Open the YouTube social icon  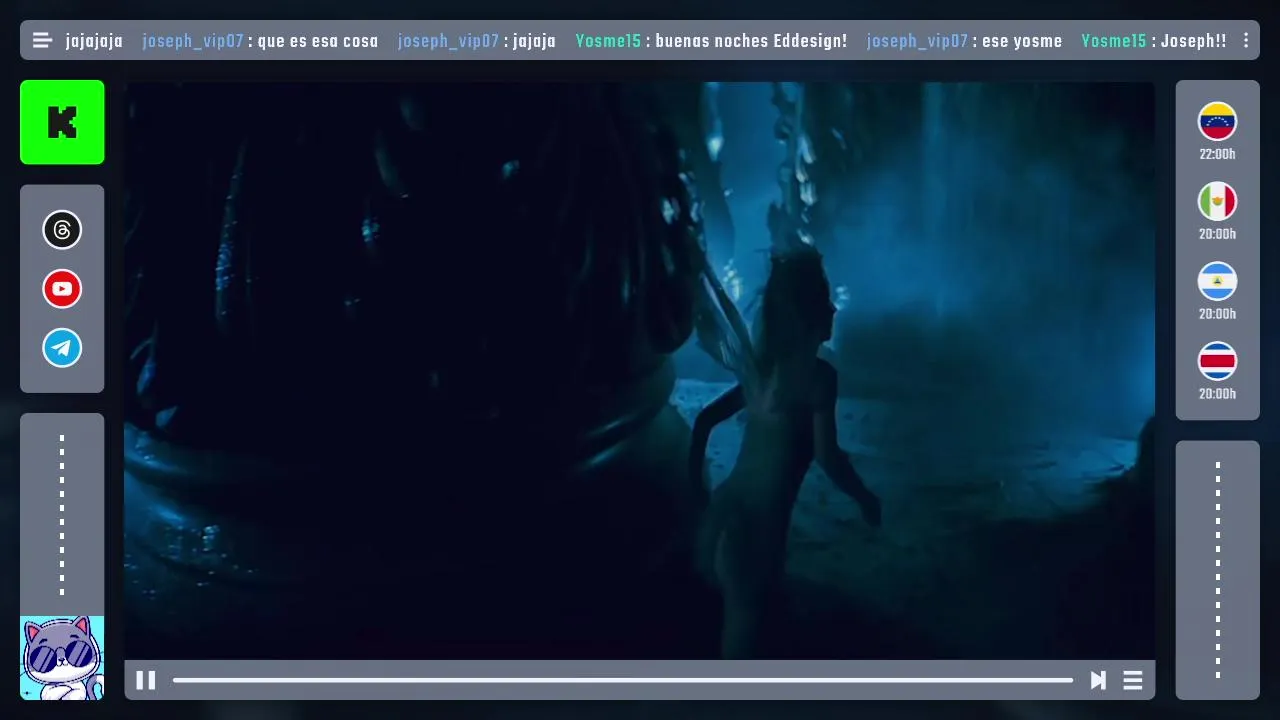point(62,289)
